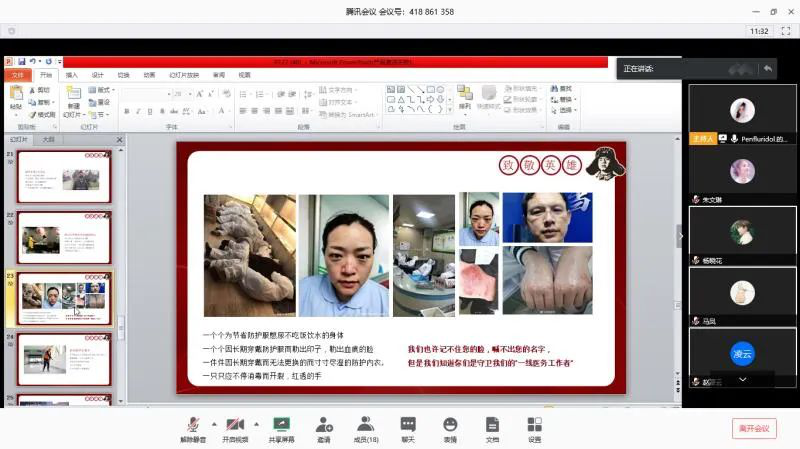This screenshot has width=800, height=449.
Task: Click the Bullets list icon
Action: [x=244, y=94]
